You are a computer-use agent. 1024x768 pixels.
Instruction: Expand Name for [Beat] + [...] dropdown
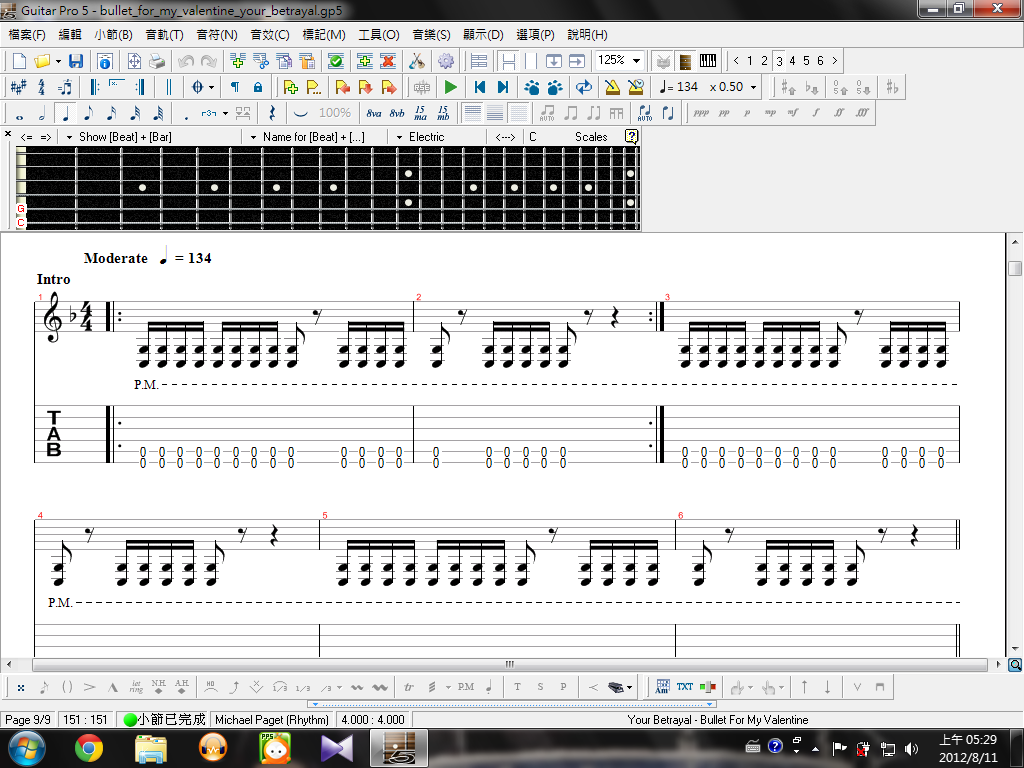[253, 137]
